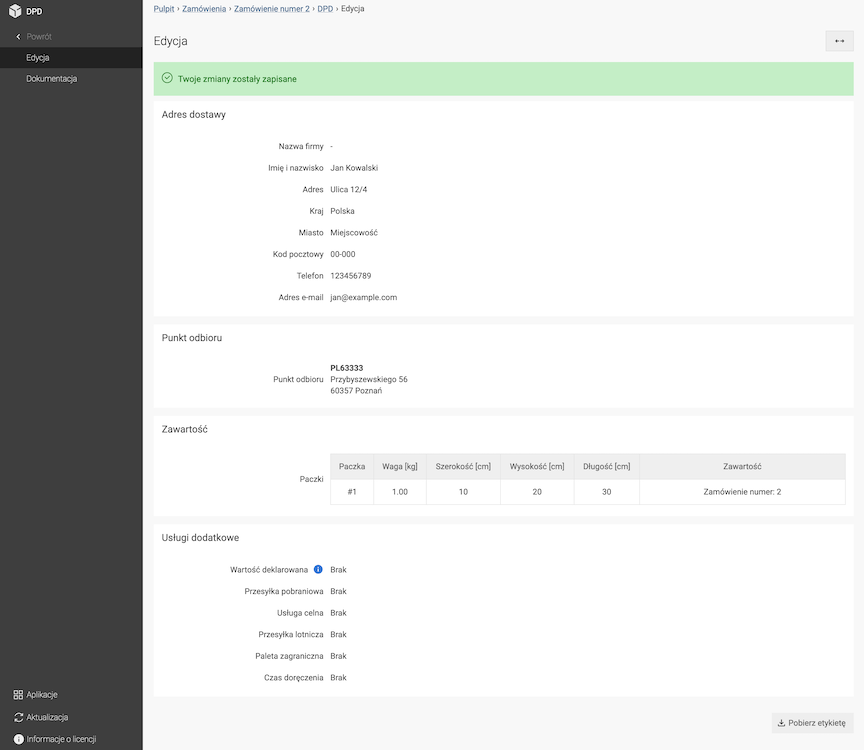Click the Zawartość section heading
Image resolution: width=864 pixels, height=750 pixels.
(185, 429)
